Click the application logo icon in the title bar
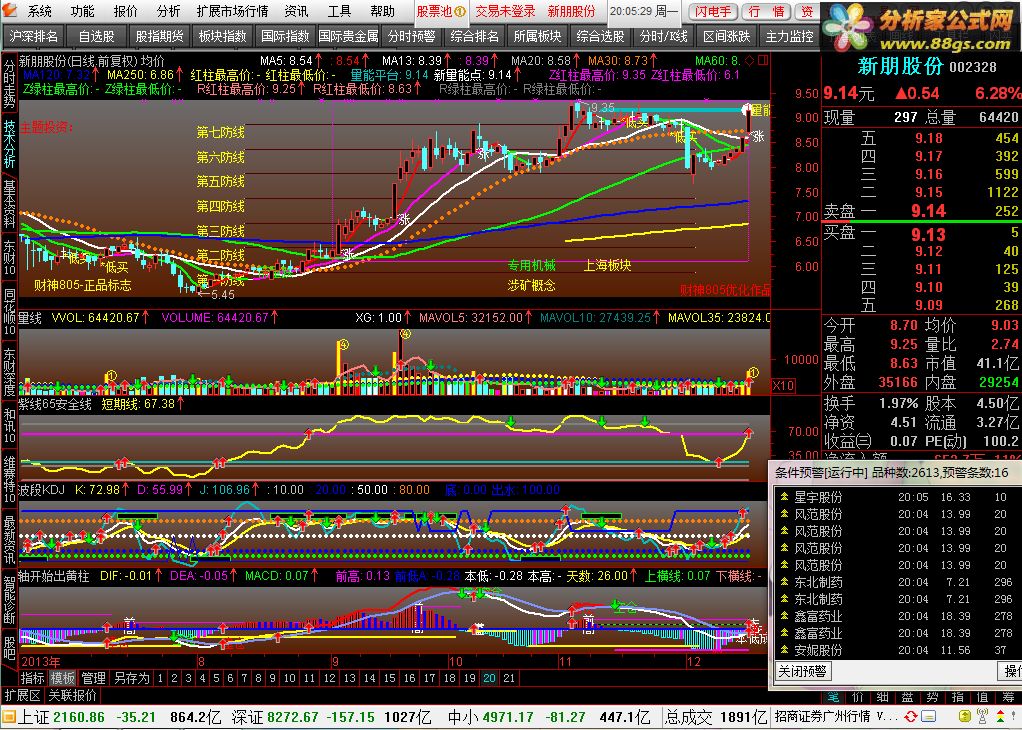This screenshot has height=730, width=1022. coord(9,10)
